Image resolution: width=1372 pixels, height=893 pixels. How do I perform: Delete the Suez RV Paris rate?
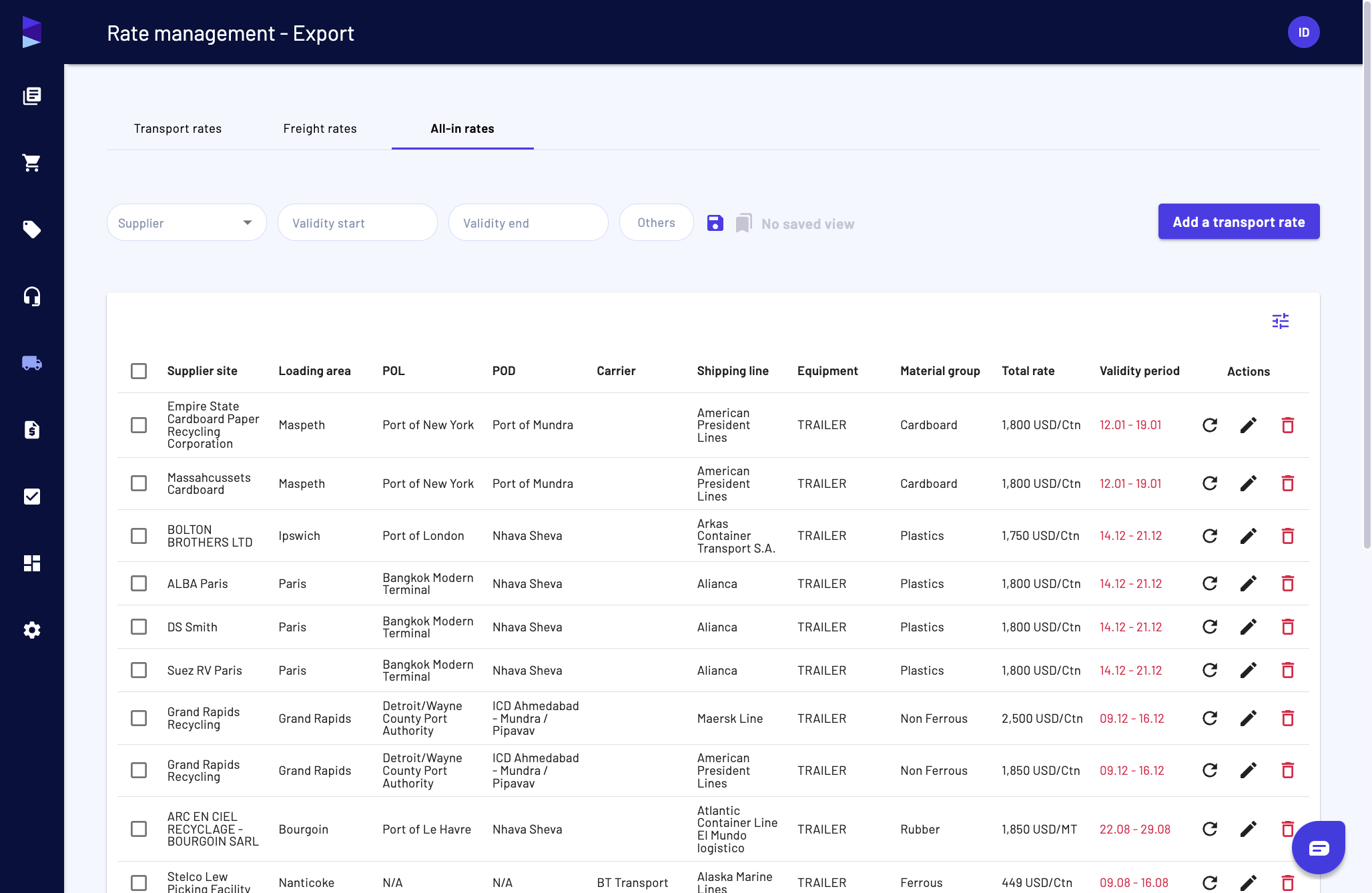(x=1288, y=671)
